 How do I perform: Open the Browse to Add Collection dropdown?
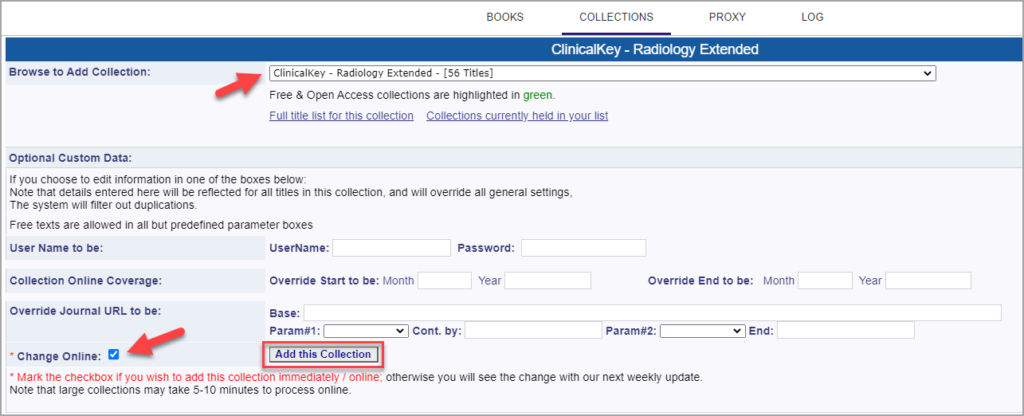point(602,73)
